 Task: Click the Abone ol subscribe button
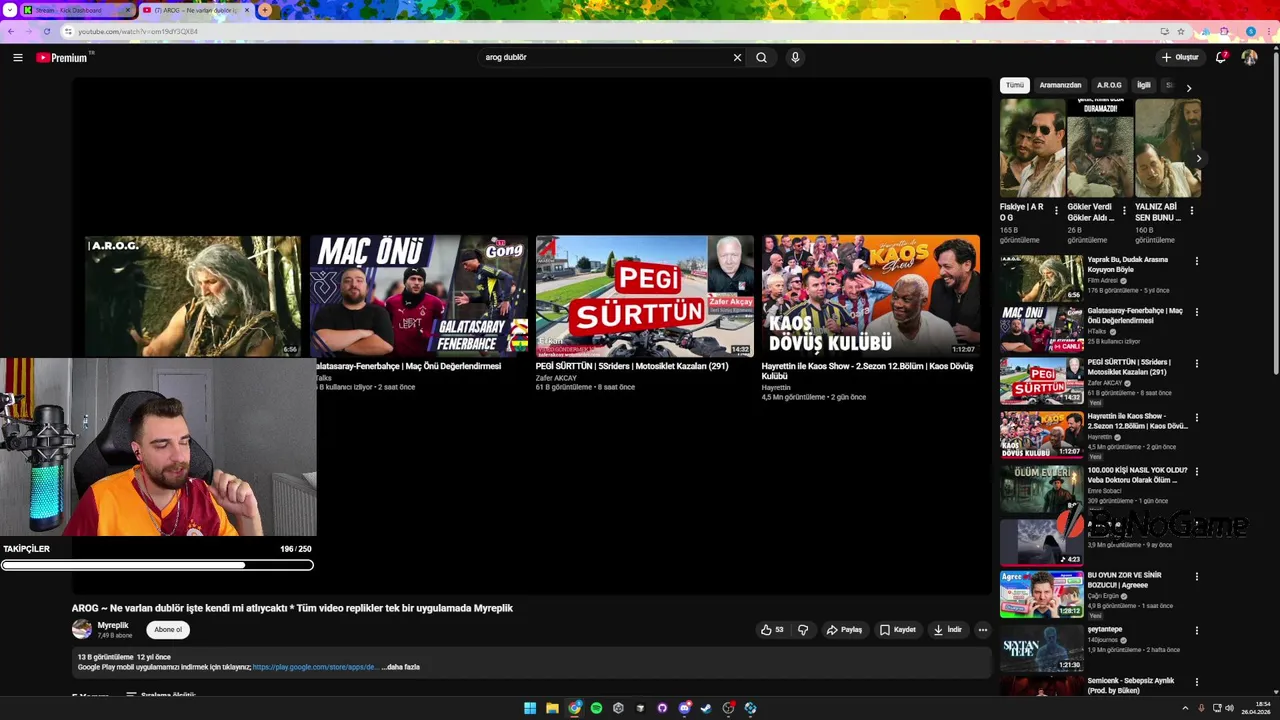click(x=168, y=630)
